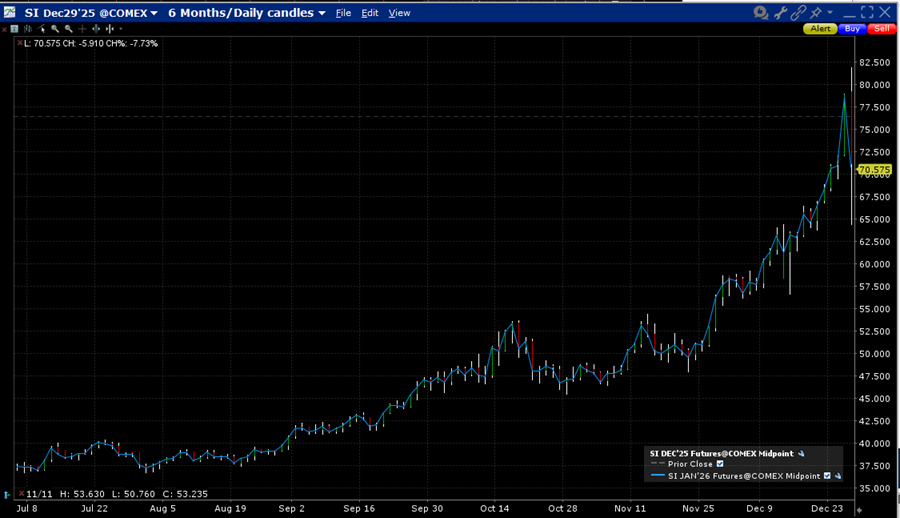Click the red Sell button

click(882, 29)
